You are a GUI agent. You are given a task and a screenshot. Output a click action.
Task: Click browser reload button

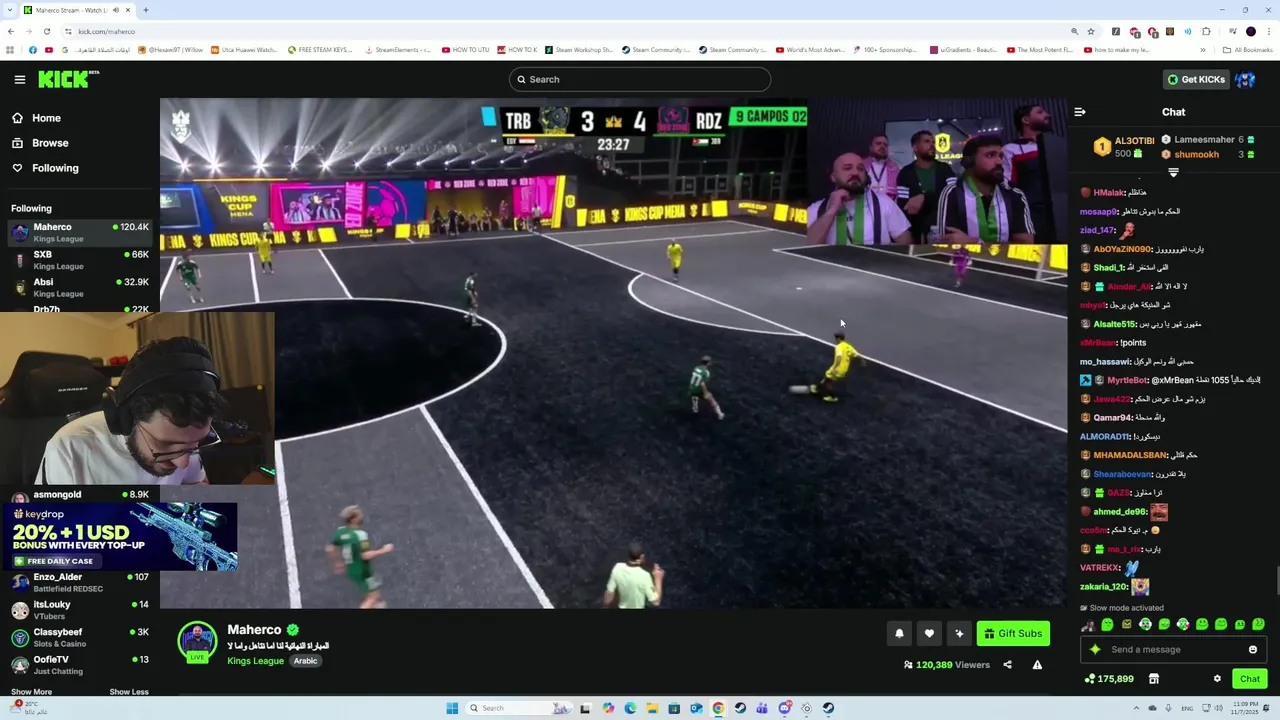[46, 31]
